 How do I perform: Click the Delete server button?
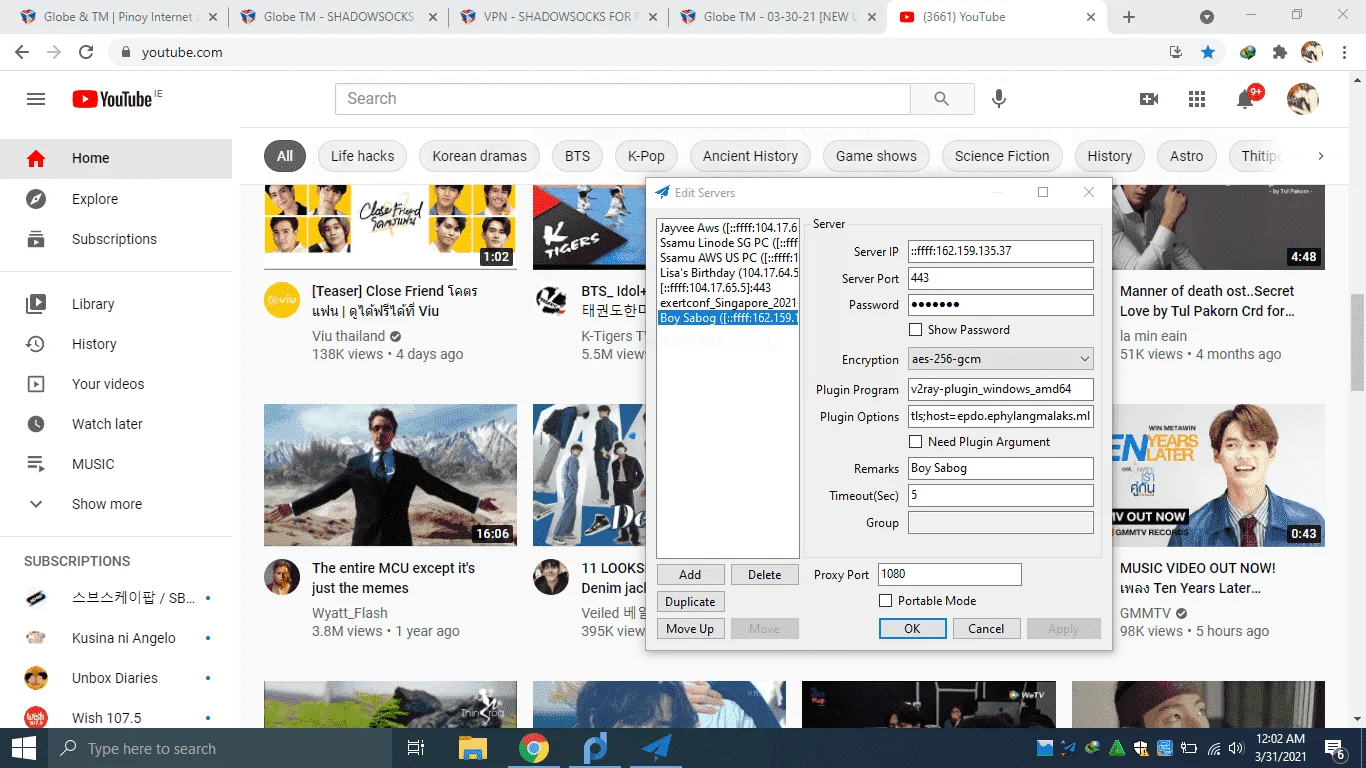pos(765,575)
